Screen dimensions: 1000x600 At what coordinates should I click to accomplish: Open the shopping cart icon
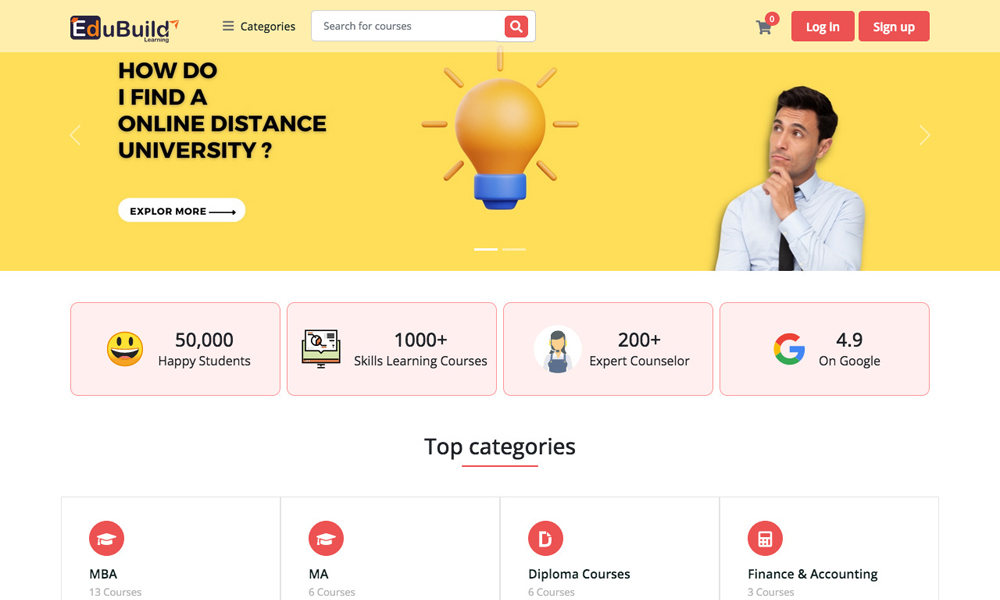(x=763, y=27)
